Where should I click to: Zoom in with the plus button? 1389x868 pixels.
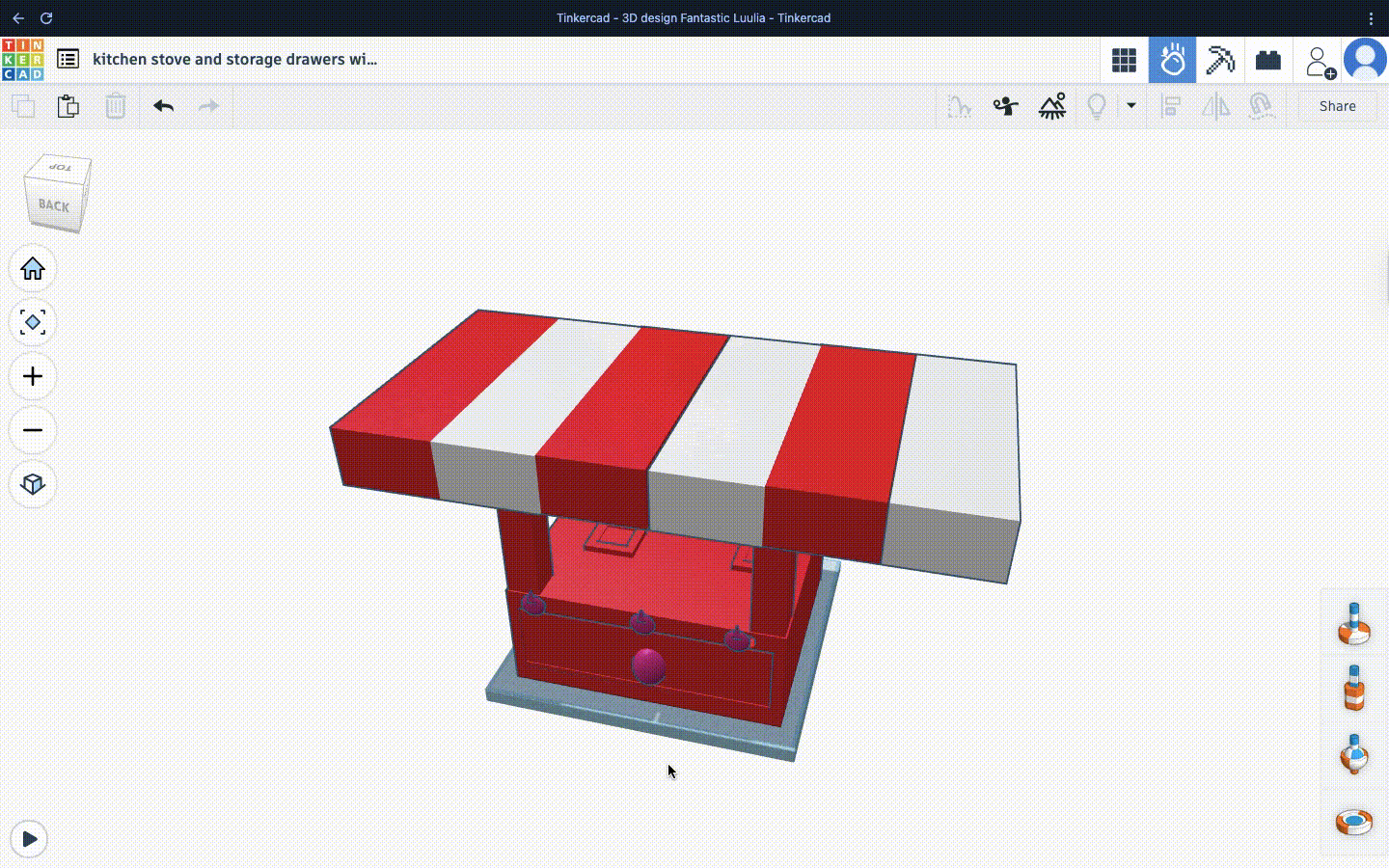[33, 376]
